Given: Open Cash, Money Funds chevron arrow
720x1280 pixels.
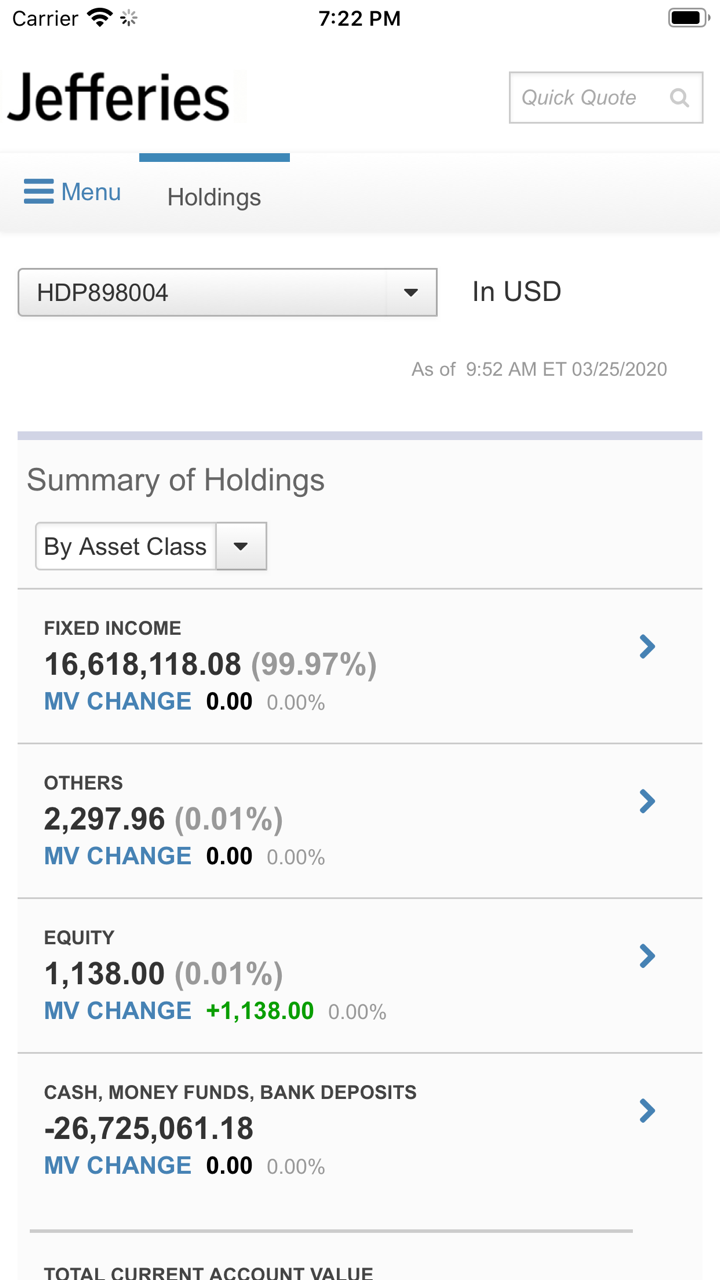Looking at the screenshot, I should pos(647,1110).
